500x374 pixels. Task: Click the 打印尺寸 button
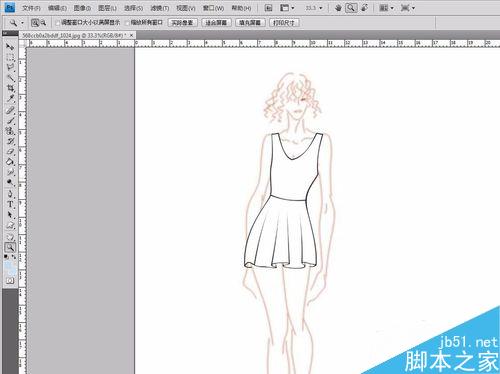click(x=284, y=23)
